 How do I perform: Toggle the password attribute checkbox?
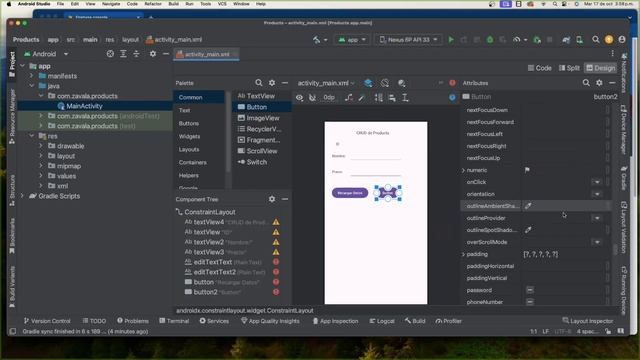click(530, 290)
